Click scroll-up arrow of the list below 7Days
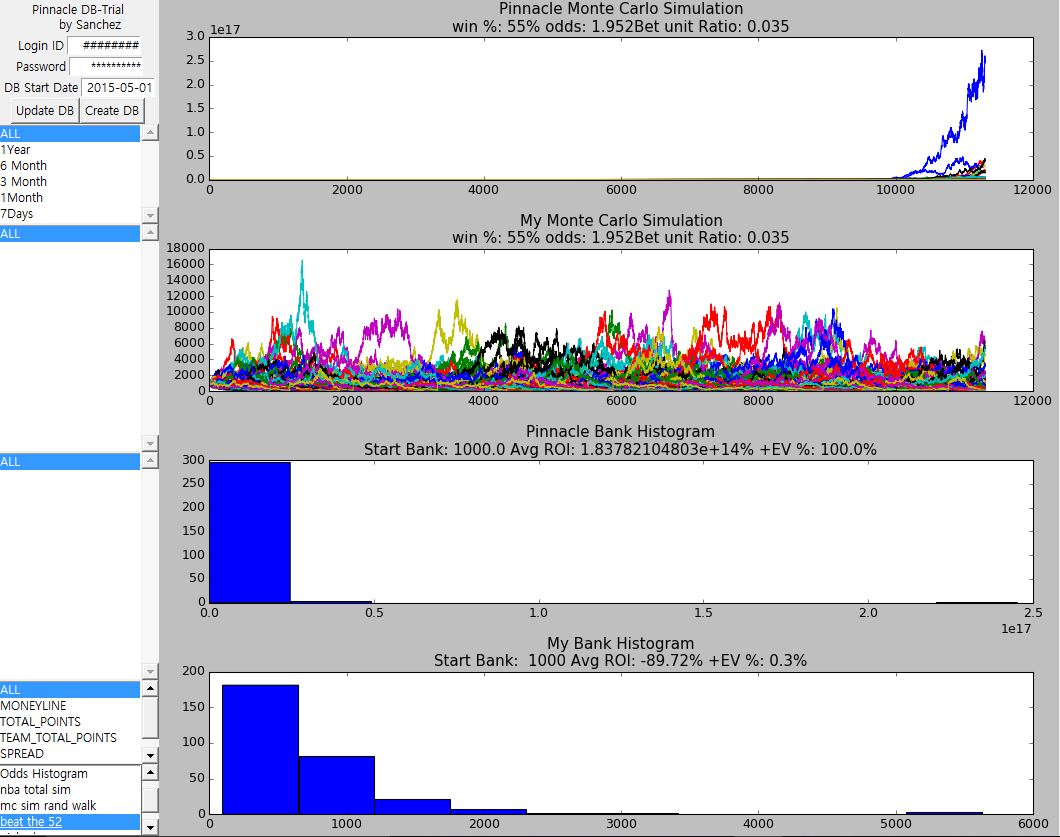This screenshot has width=1060, height=837. (150, 233)
